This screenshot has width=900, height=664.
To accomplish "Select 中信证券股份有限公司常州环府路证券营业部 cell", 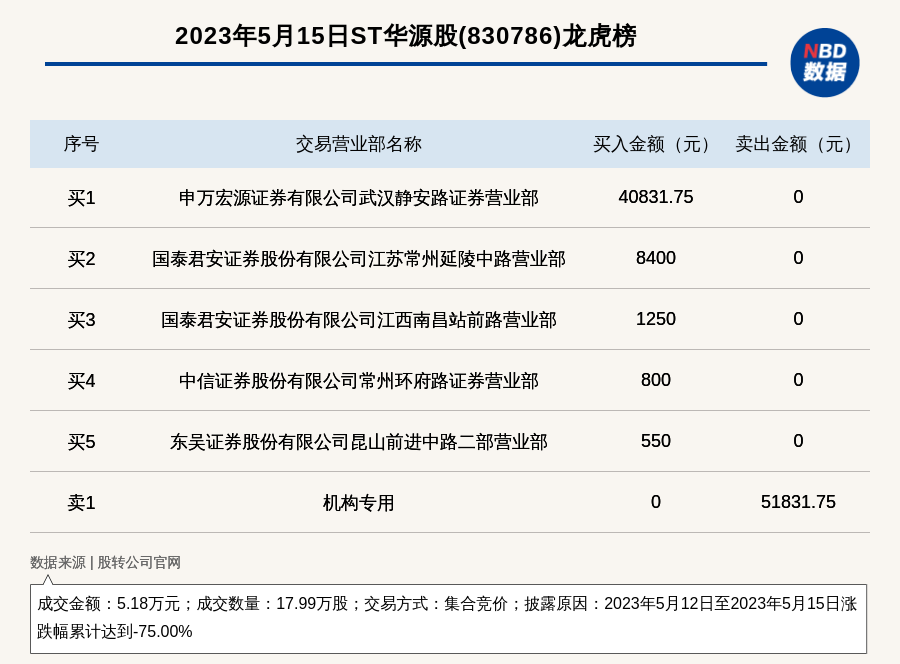I will 359,380.
